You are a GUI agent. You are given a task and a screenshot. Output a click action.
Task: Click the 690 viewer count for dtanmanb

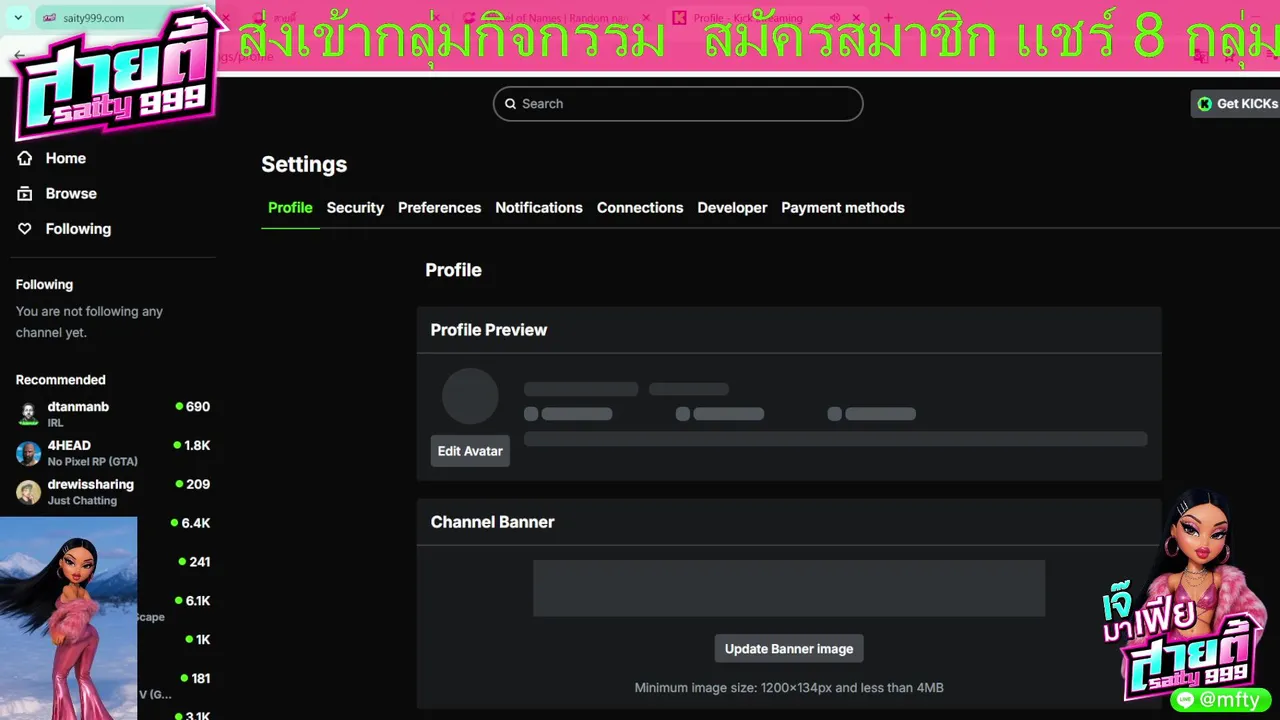[x=193, y=407]
